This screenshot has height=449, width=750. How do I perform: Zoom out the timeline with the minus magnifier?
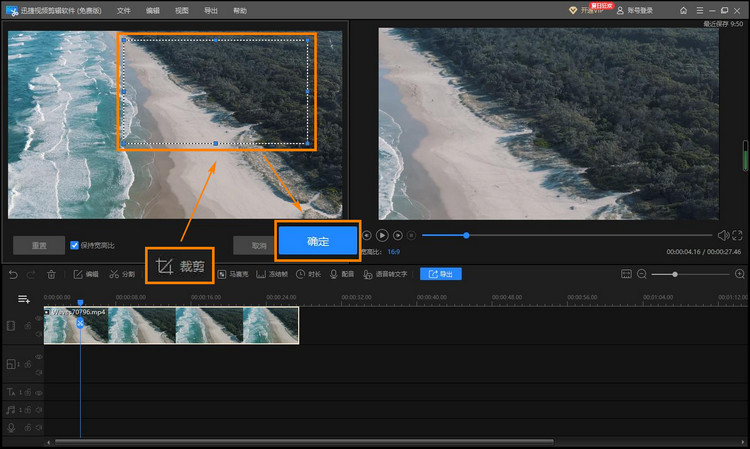642,274
